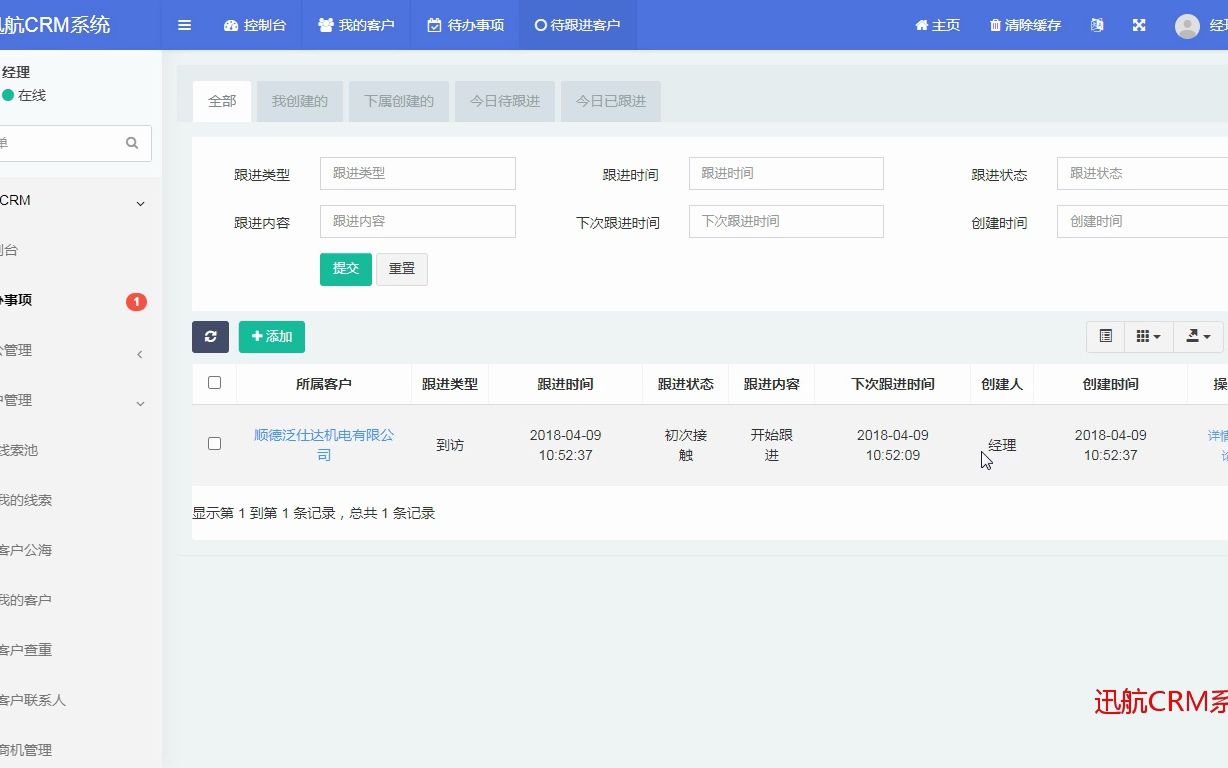Screen dimensions: 1228x768
Task: Click the 跟进类型 input field
Action: [x=417, y=173]
